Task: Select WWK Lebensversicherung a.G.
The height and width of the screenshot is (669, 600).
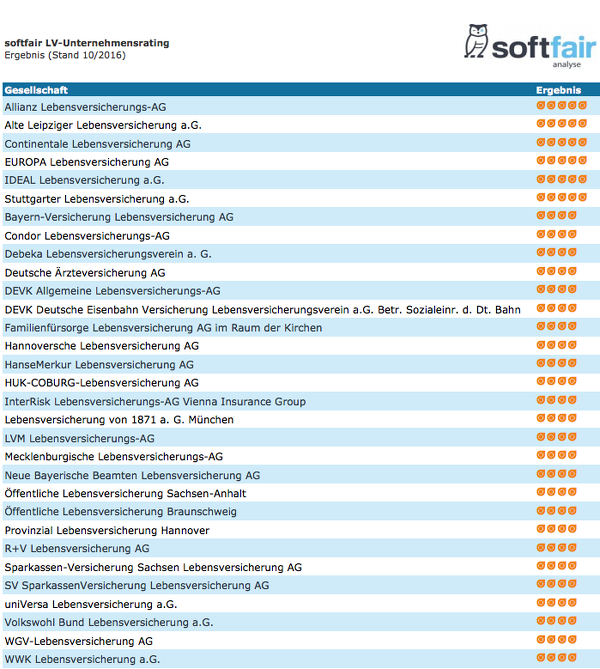Action: pyautogui.click(x=82, y=660)
